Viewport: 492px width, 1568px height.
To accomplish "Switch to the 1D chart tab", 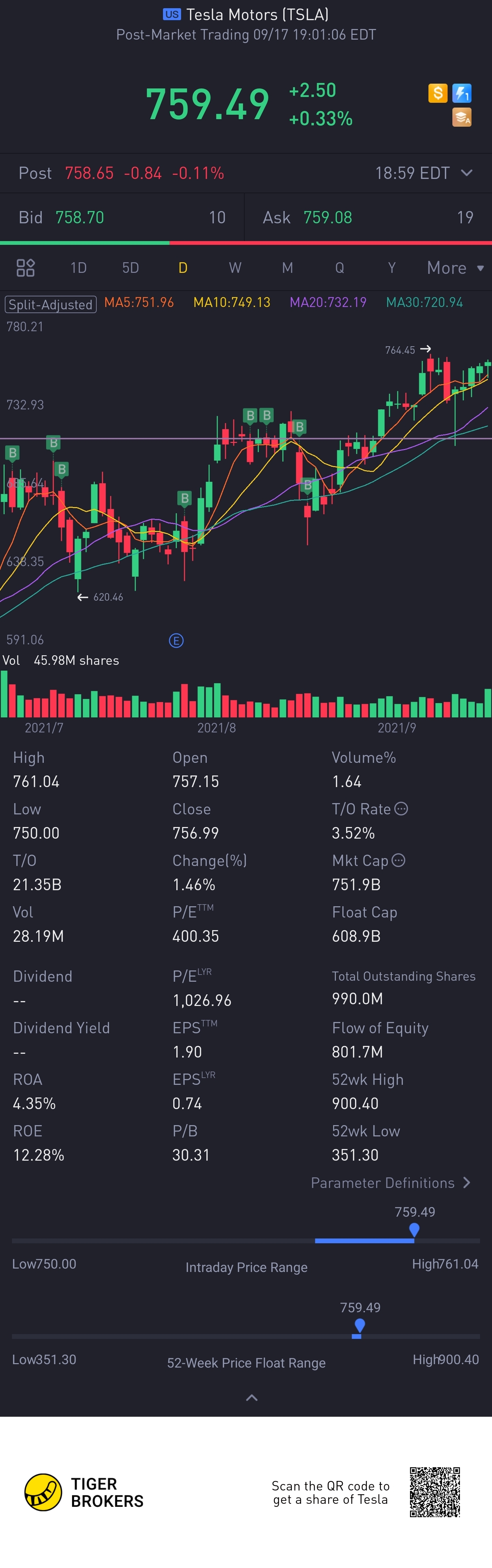I will [x=78, y=268].
